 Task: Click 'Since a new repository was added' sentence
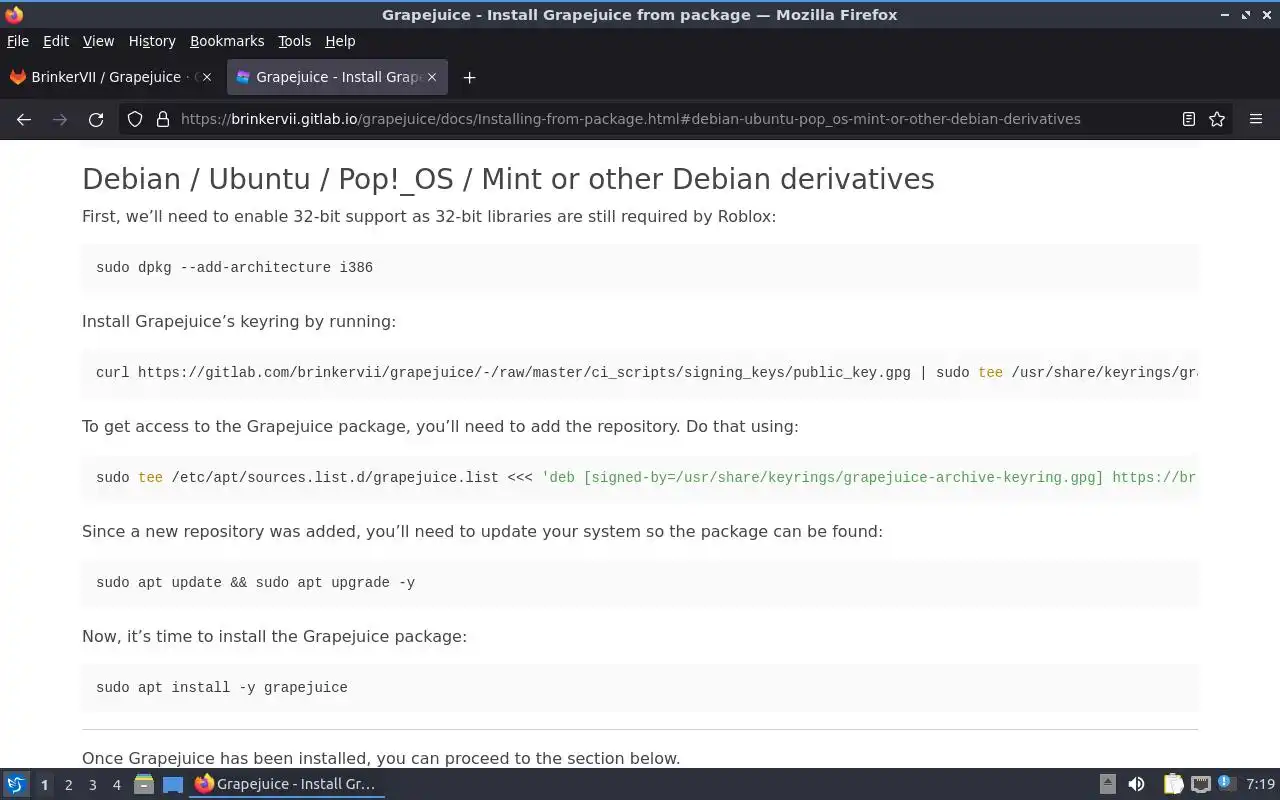[x=482, y=531]
